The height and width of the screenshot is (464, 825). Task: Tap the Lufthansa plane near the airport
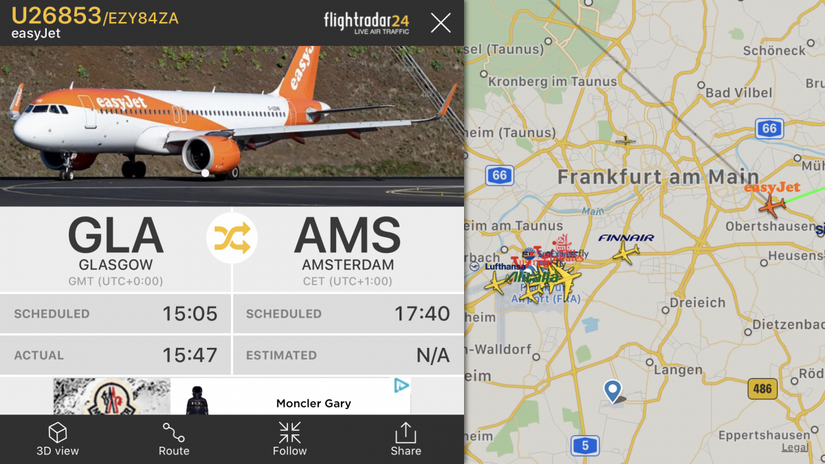tap(496, 284)
